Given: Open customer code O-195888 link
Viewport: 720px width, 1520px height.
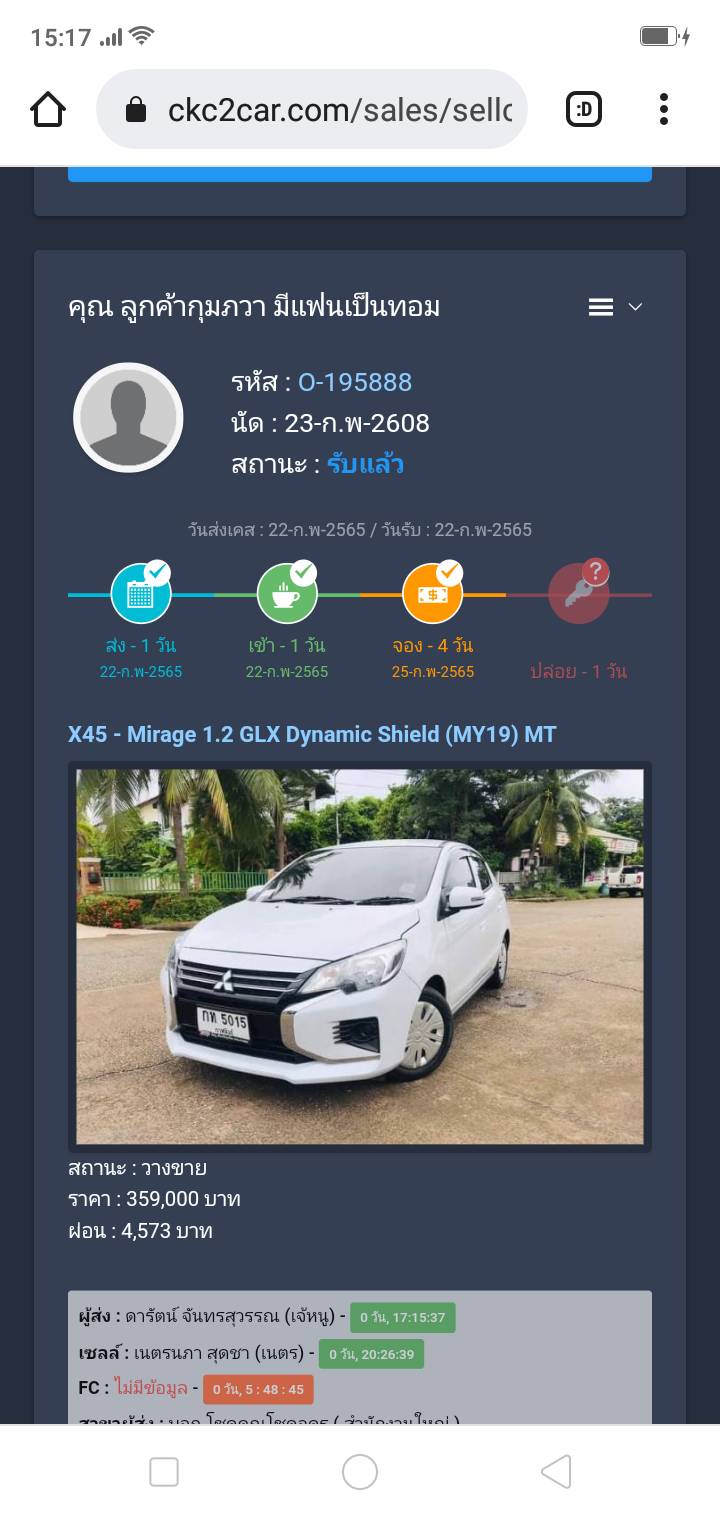Looking at the screenshot, I should tap(355, 382).
